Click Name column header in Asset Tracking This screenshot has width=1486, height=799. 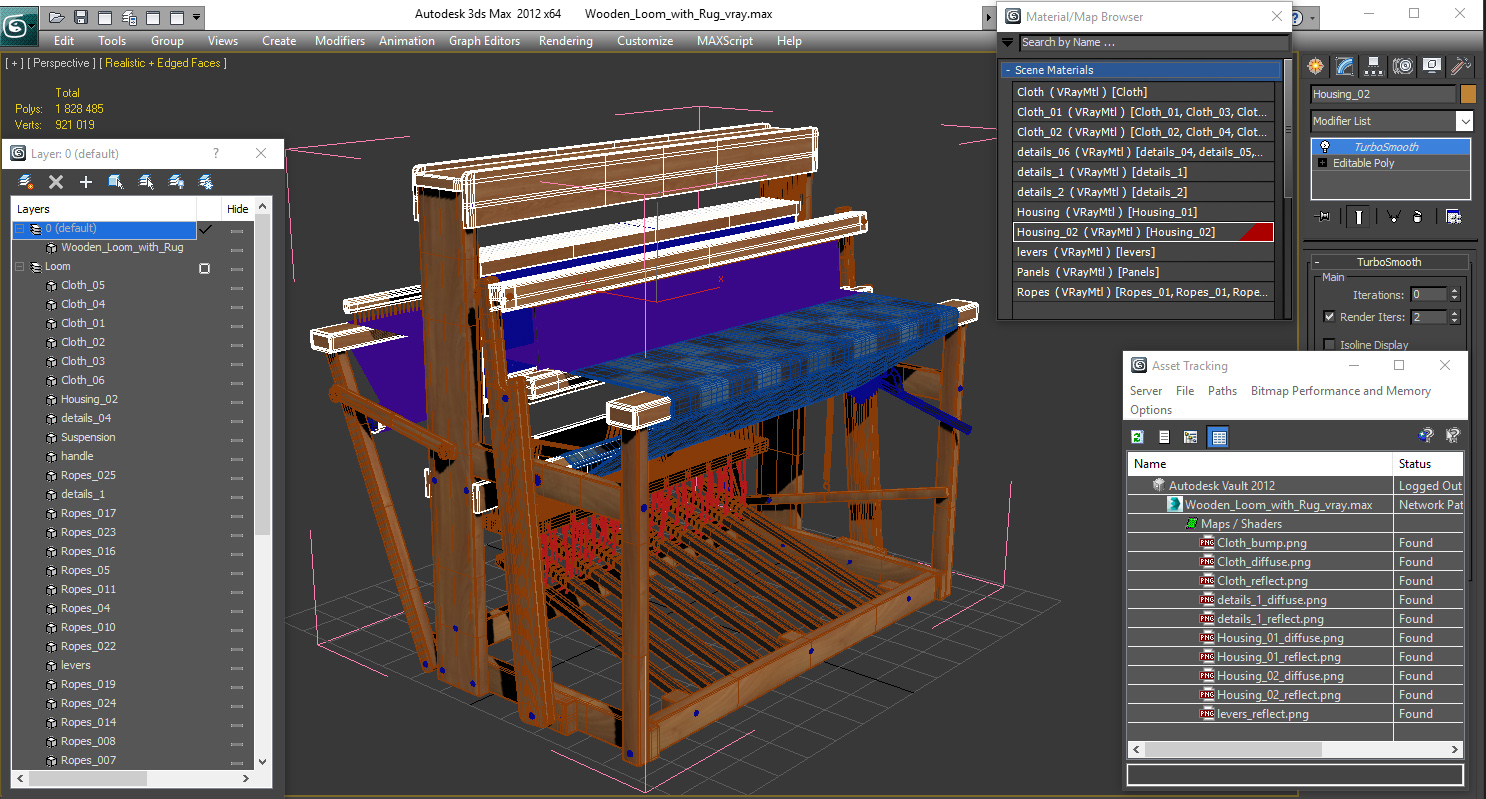tap(1260, 464)
